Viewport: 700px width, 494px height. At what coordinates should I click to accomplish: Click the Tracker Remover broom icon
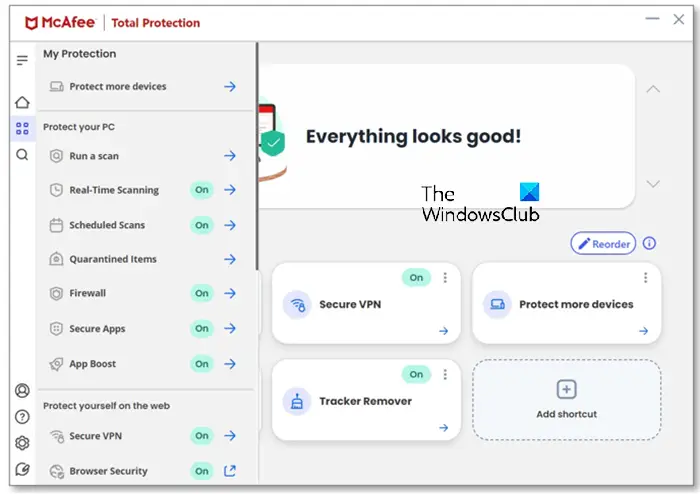(297, 402)
